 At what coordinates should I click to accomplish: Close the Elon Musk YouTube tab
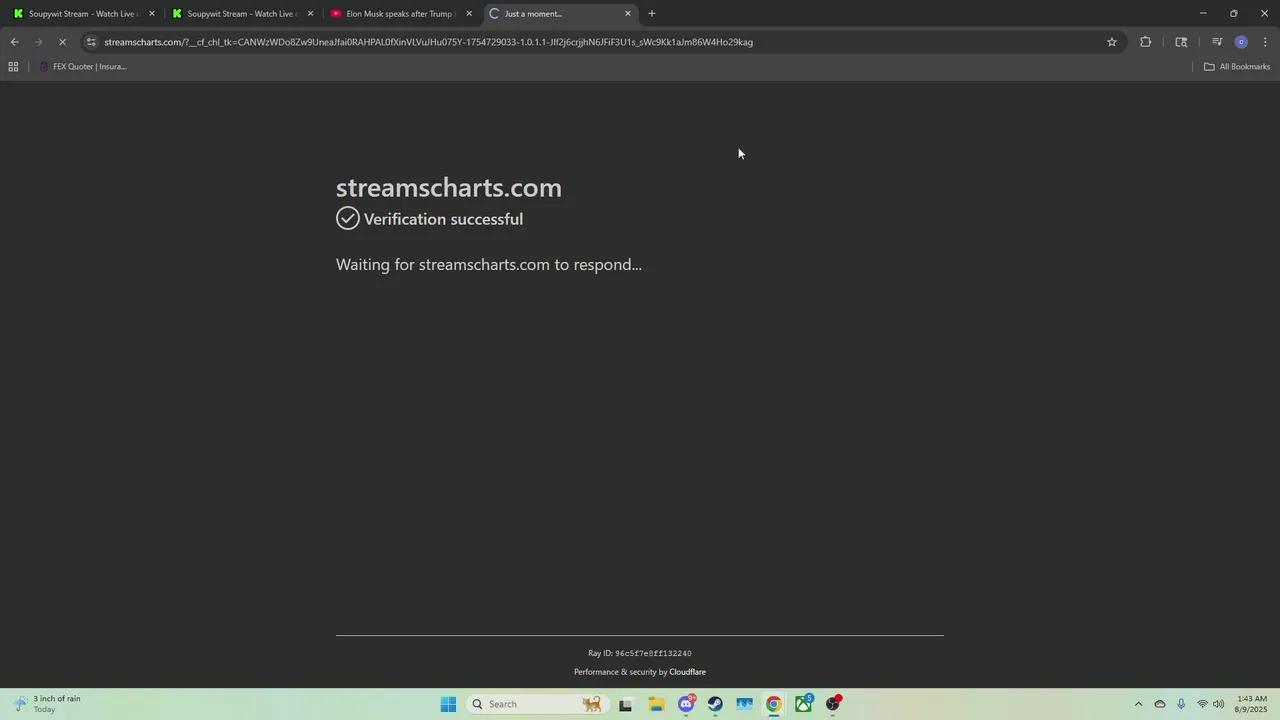469,14
